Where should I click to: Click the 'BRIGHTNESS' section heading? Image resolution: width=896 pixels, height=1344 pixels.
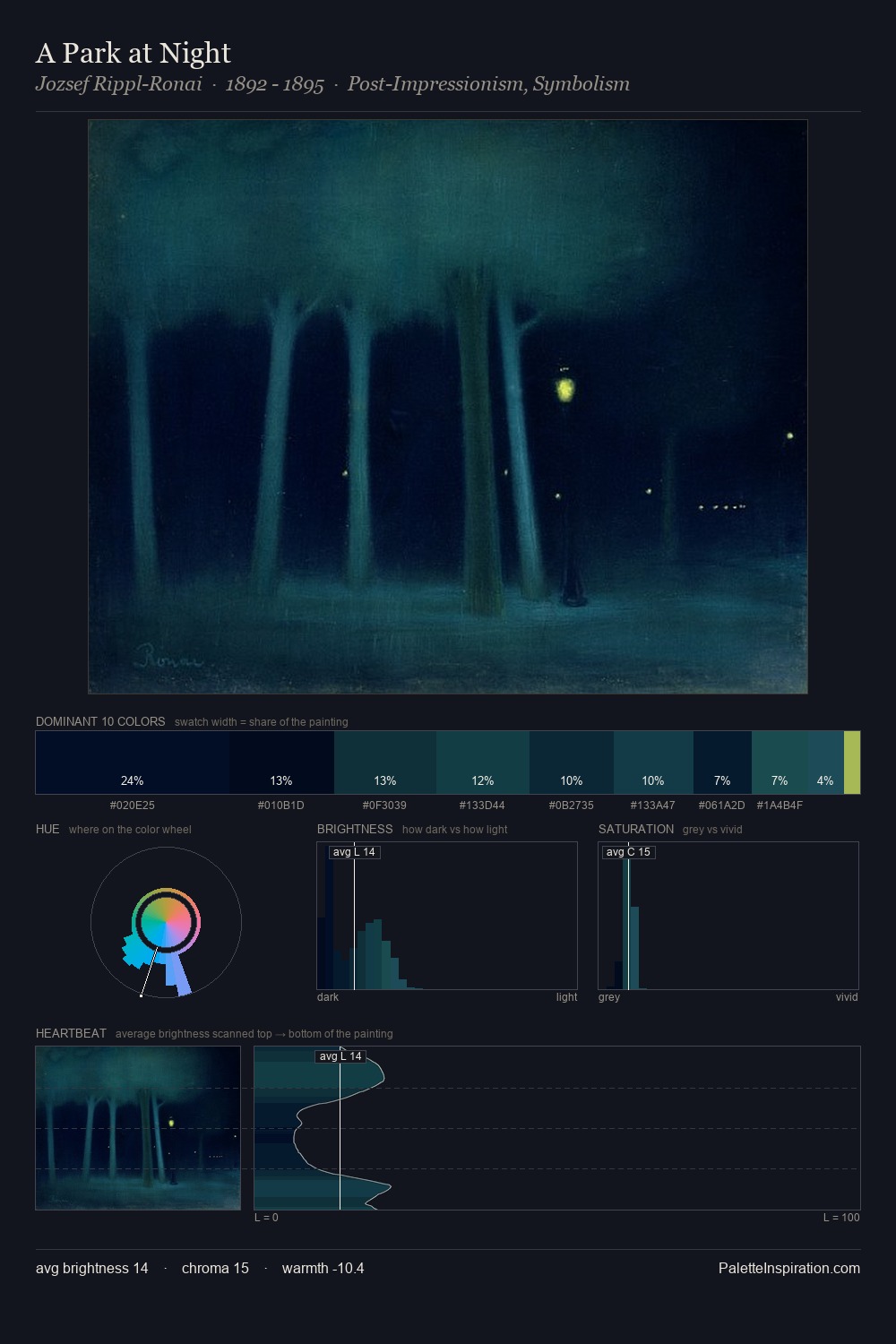(x=355, y=829)
